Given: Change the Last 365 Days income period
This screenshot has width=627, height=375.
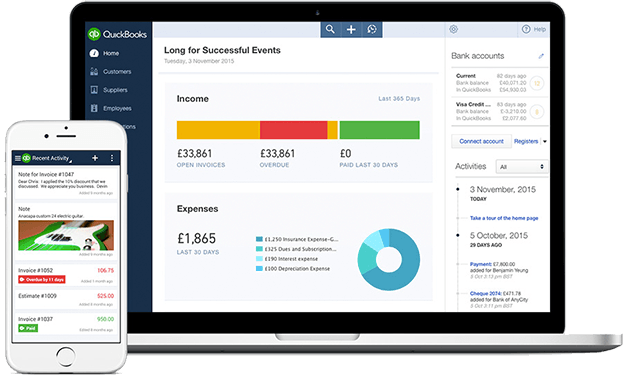Looking at the screenshot, I should pos(399,98).
